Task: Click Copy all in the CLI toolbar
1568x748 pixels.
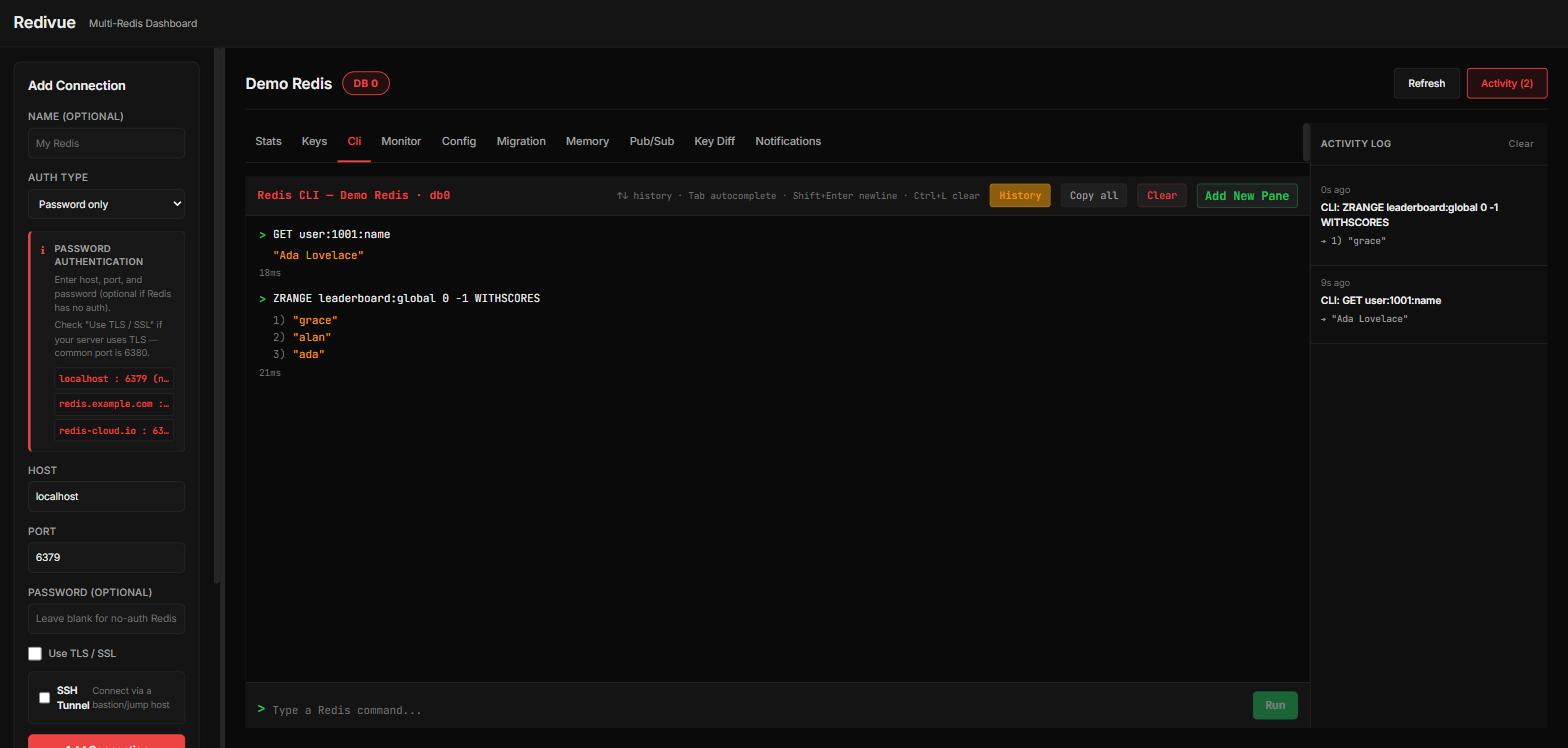Action: coord(1094,195)
